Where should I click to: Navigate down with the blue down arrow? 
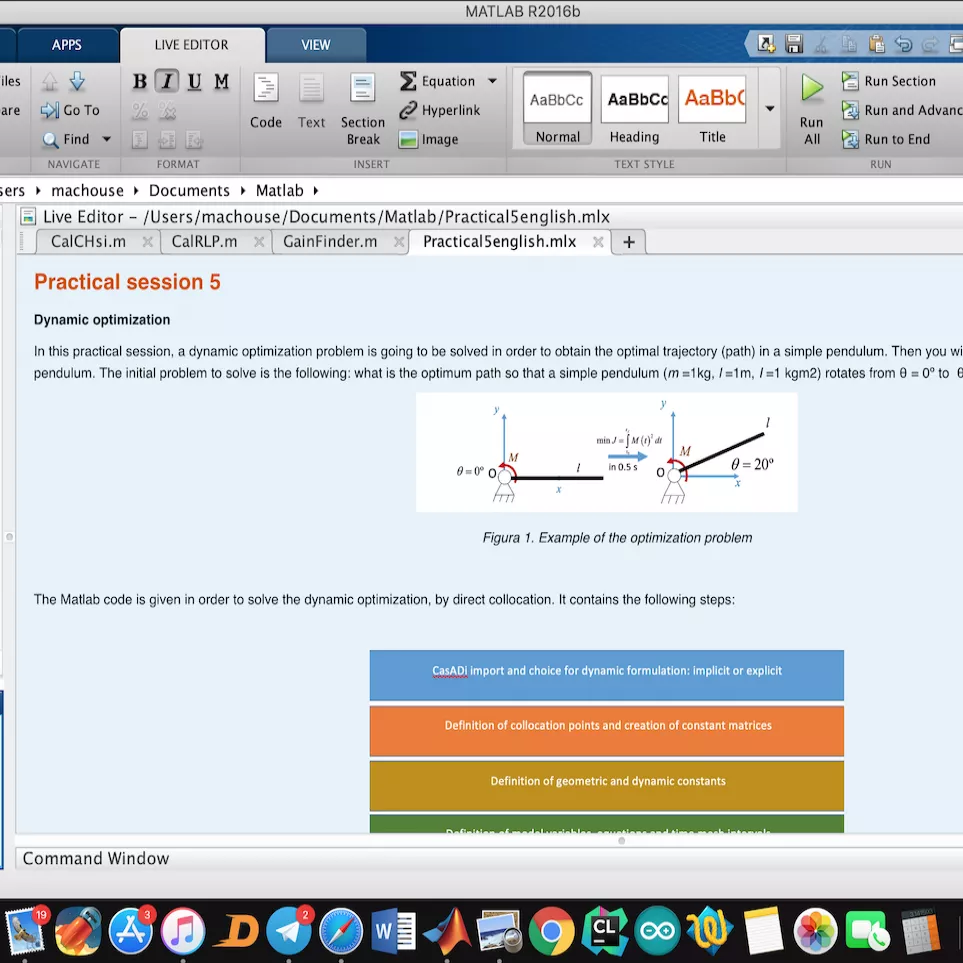[77, 81]
